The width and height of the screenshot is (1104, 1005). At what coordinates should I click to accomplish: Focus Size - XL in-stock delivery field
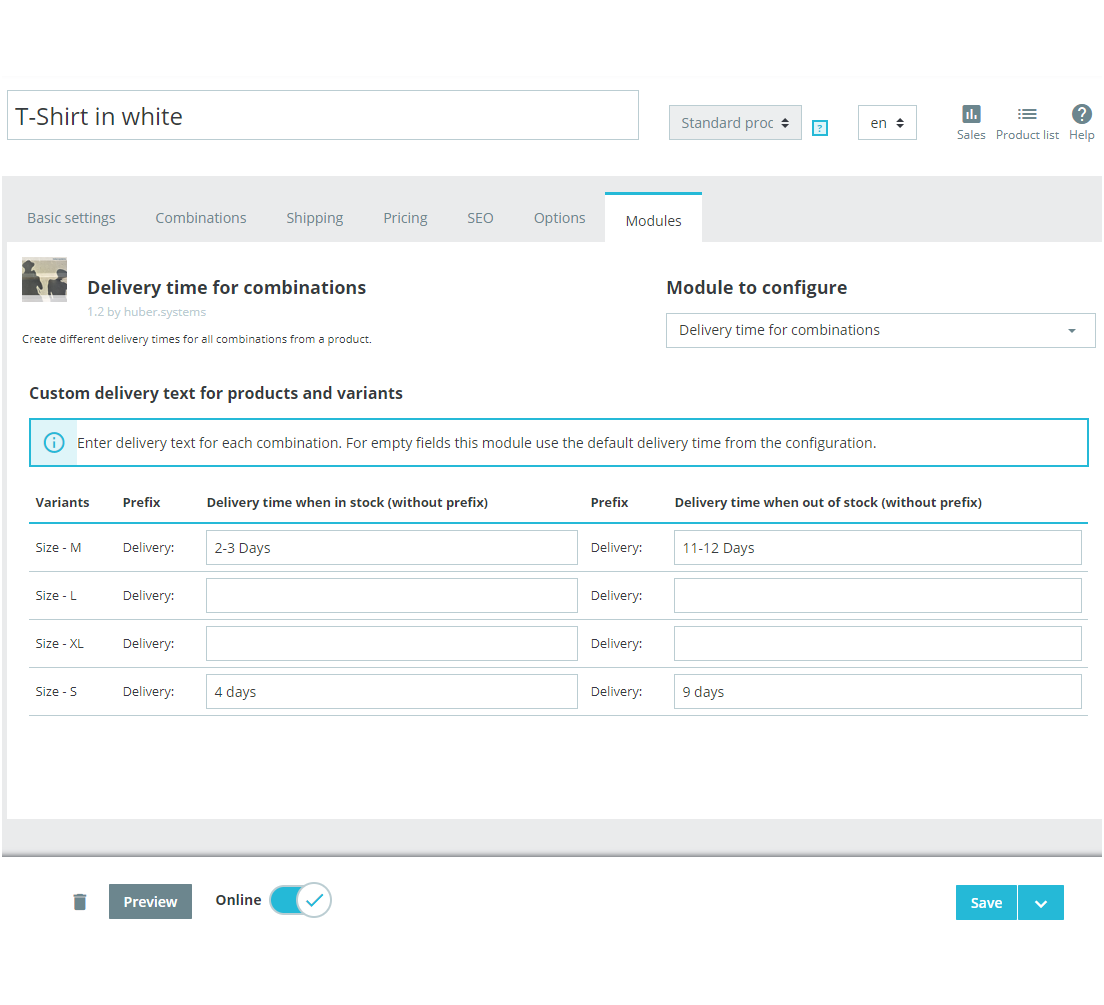391,644
